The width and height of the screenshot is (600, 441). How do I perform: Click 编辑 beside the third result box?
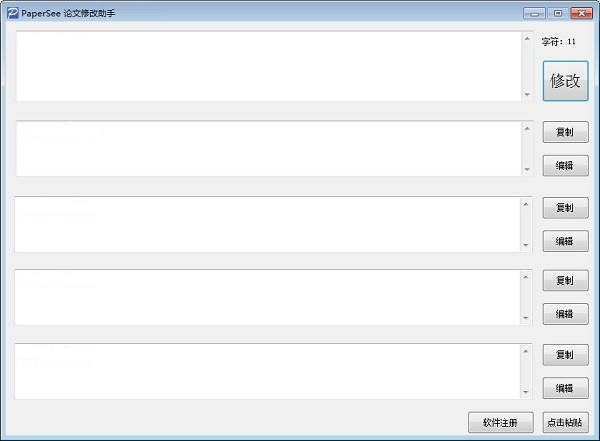pyautogui.click(x=565, y=314)
